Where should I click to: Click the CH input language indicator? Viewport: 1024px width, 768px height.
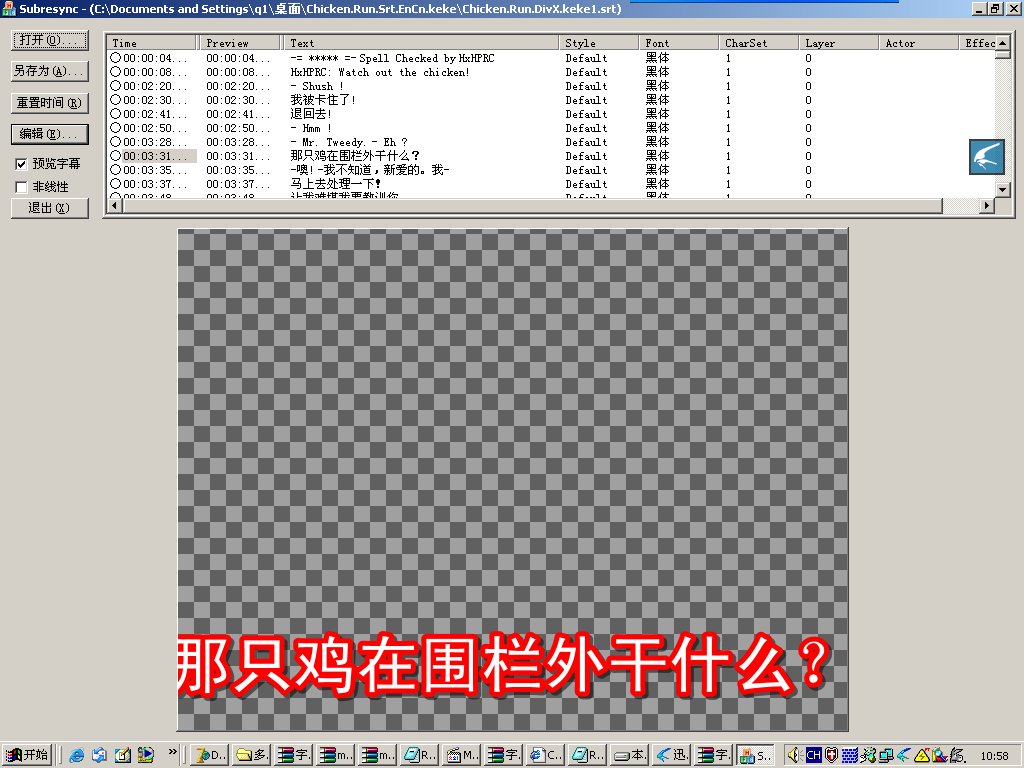812,755
